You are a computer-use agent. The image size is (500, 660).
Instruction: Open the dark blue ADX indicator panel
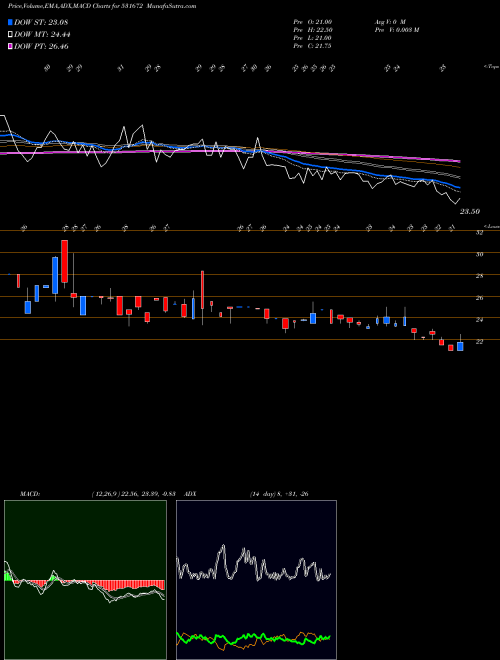click(256, 580)
